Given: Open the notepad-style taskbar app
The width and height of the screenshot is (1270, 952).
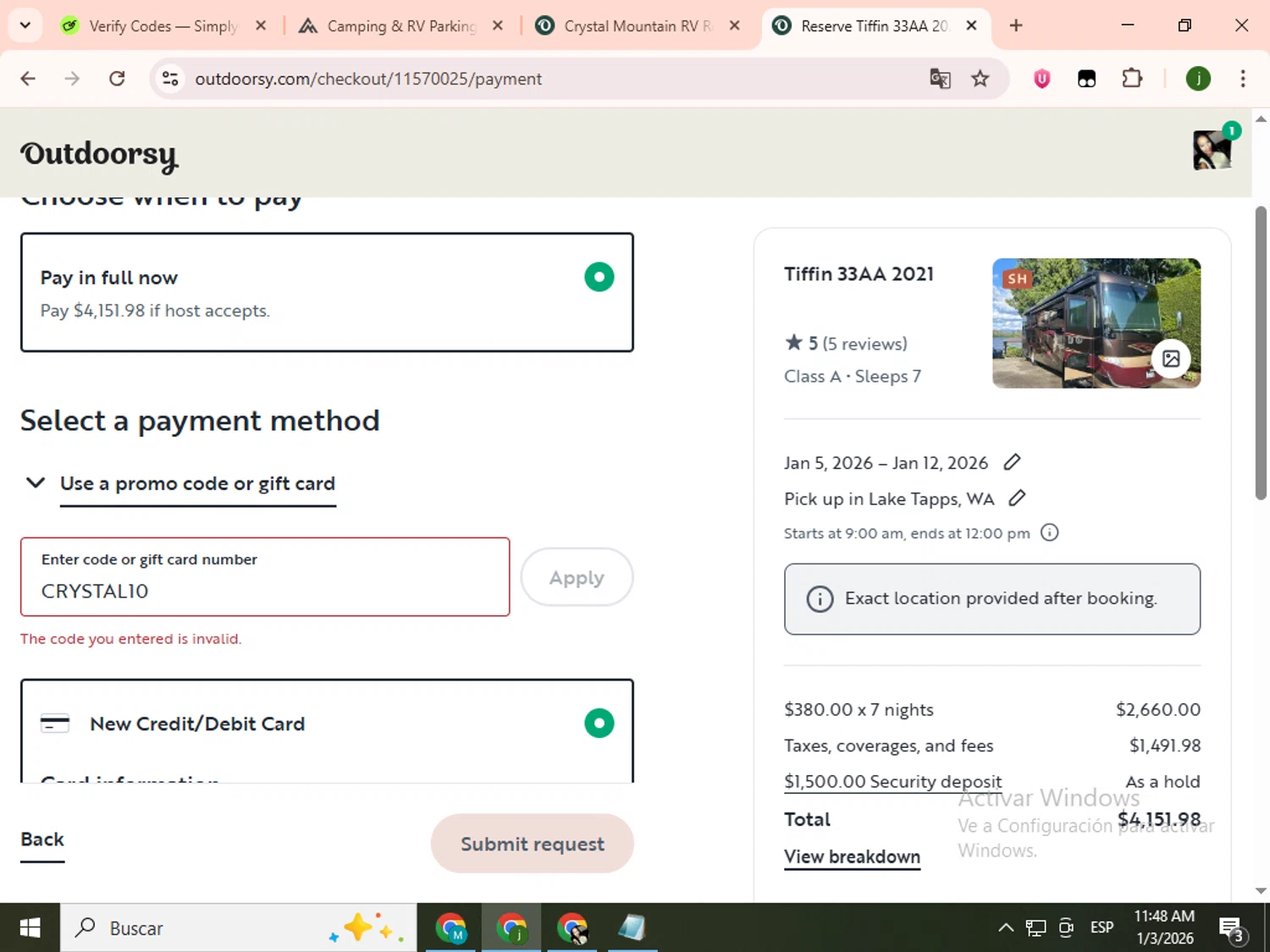Looking at the screenshot, I should 632,928.
